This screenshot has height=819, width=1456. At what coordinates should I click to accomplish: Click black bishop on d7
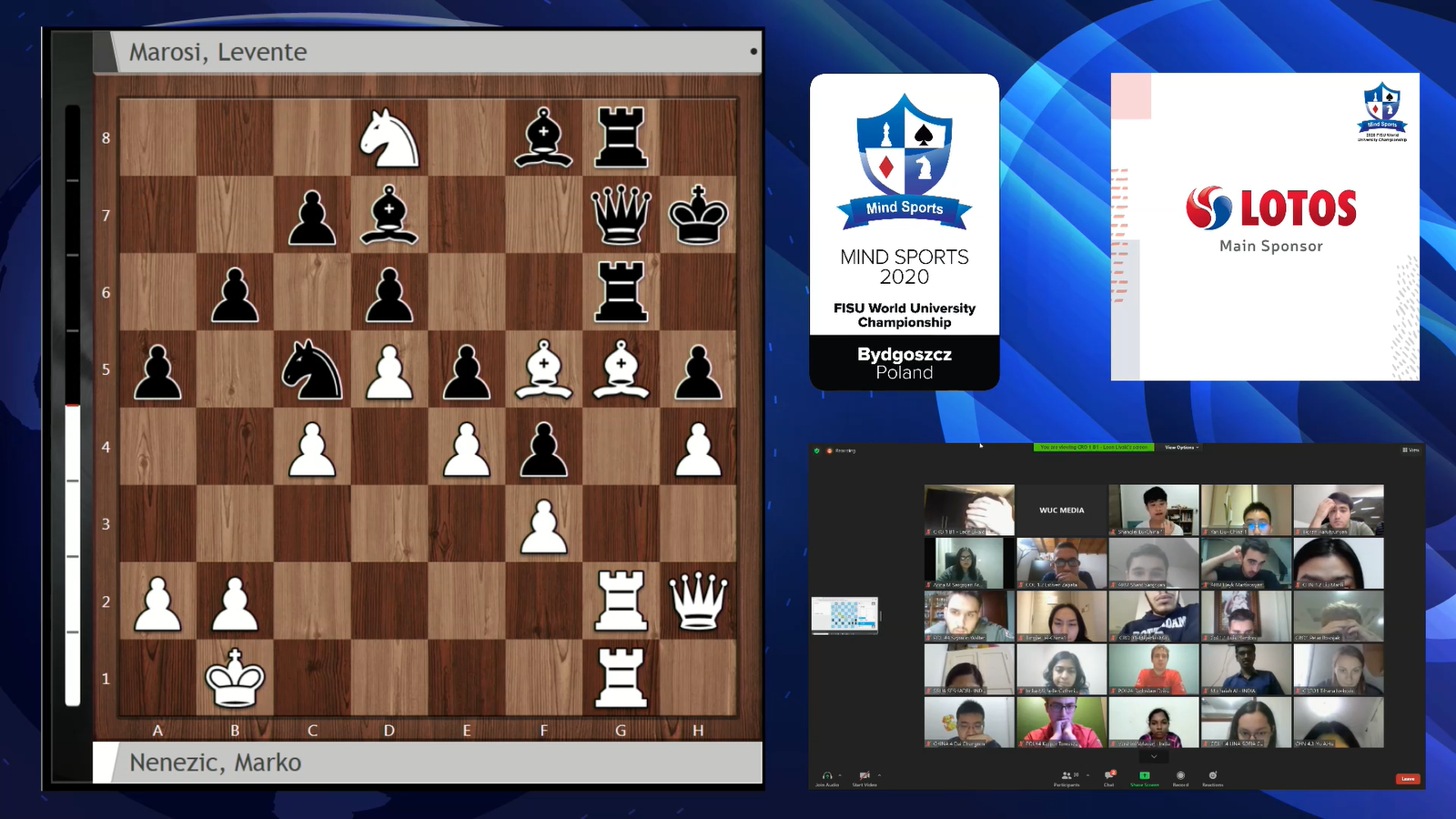389,216
